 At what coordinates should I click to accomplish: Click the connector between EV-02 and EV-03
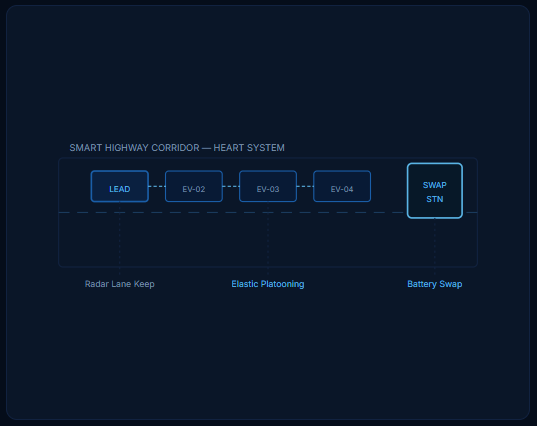(231, 186)
